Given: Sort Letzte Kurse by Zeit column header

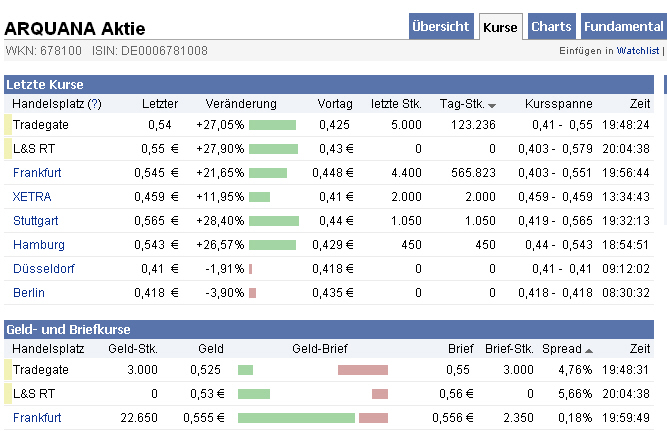Looking at the screenshot, I should pyautogui.click(x=639, y=104).
